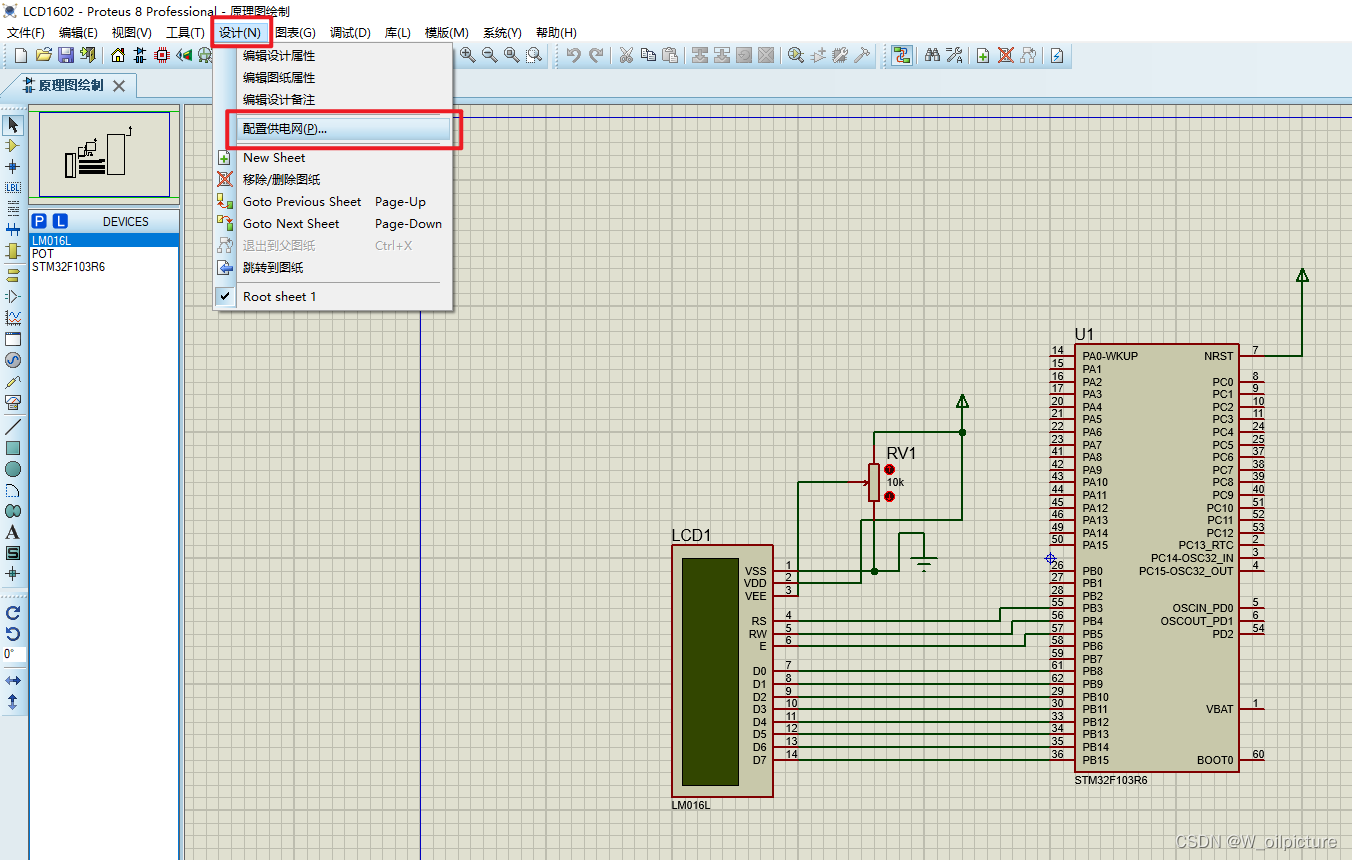This screenshot has height=860, width=1352.
Task: Select the 2D text 'A' tool
Action: [x=13, y=532]
